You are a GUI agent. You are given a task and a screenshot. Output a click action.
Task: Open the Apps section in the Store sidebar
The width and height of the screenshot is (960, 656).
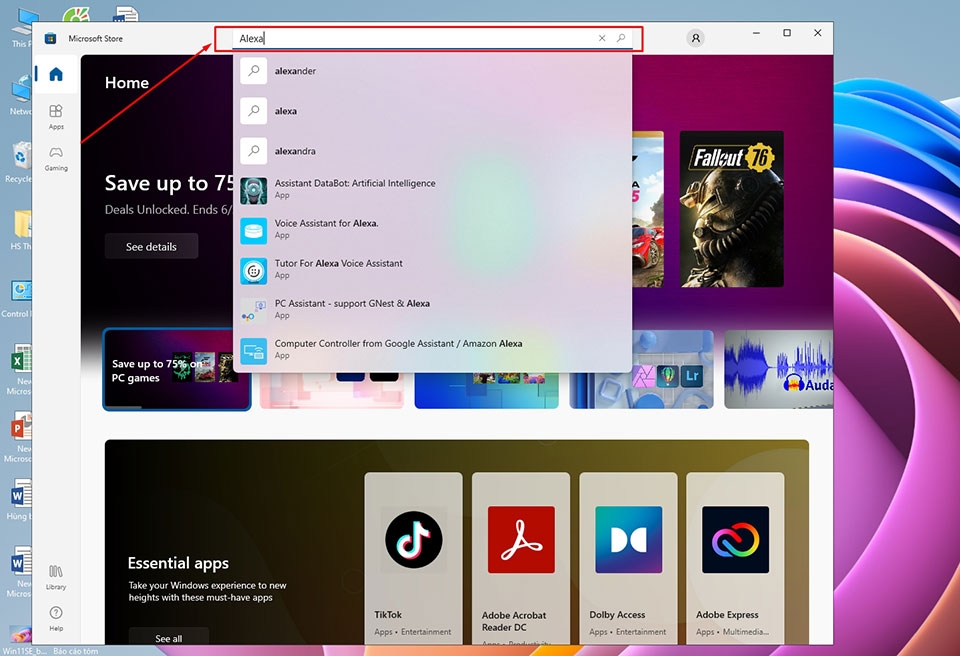click(56, 115)
